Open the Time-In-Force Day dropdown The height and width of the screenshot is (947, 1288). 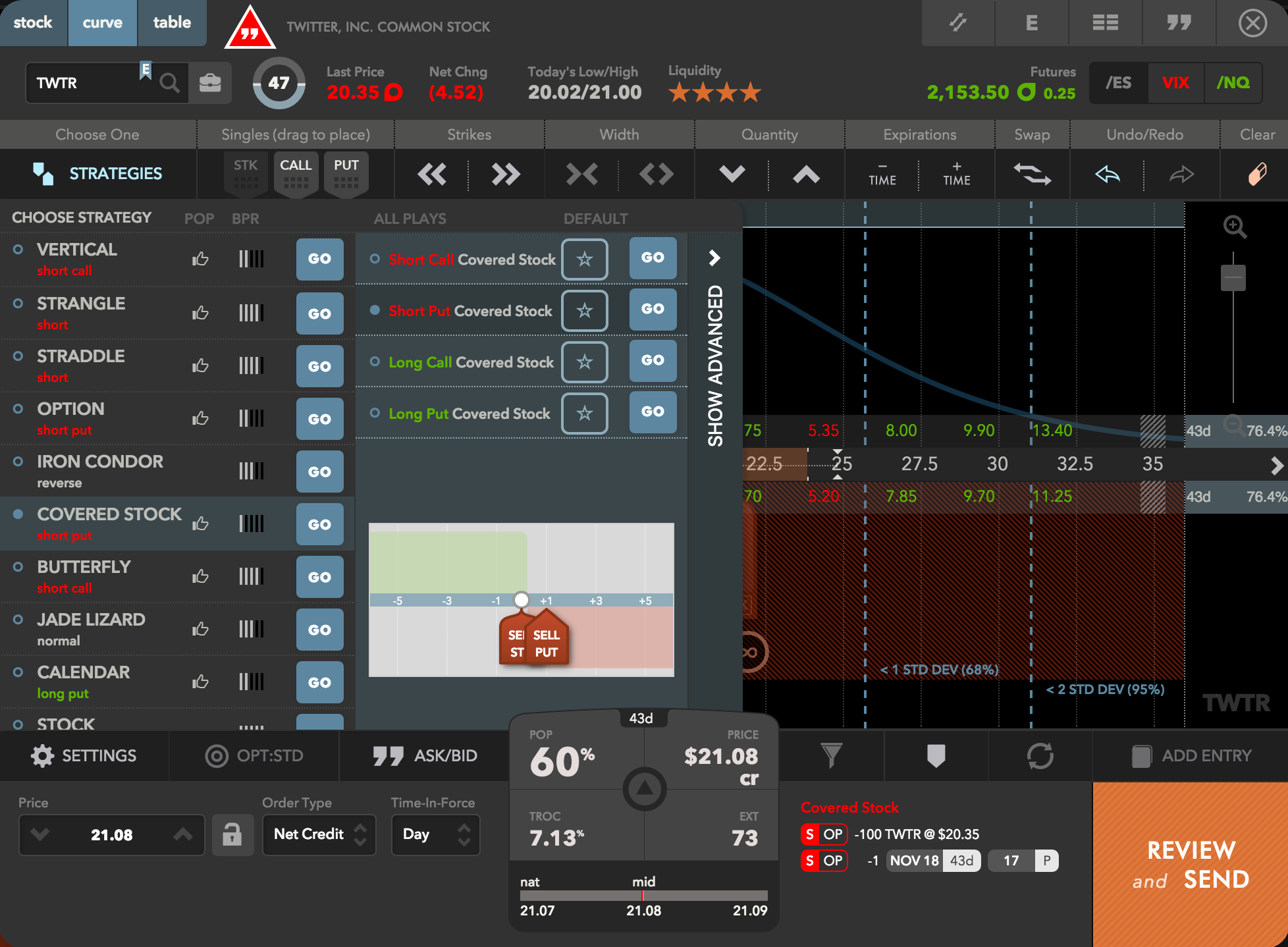435,835
